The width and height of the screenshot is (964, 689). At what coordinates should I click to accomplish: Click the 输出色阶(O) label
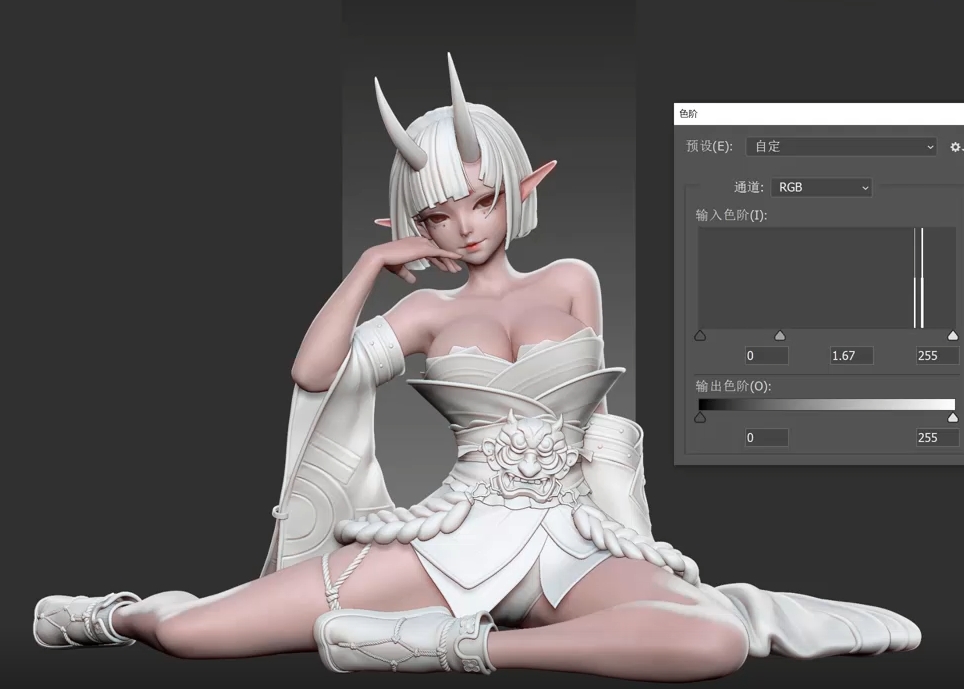pyautogui.click(x=733, y=386)
